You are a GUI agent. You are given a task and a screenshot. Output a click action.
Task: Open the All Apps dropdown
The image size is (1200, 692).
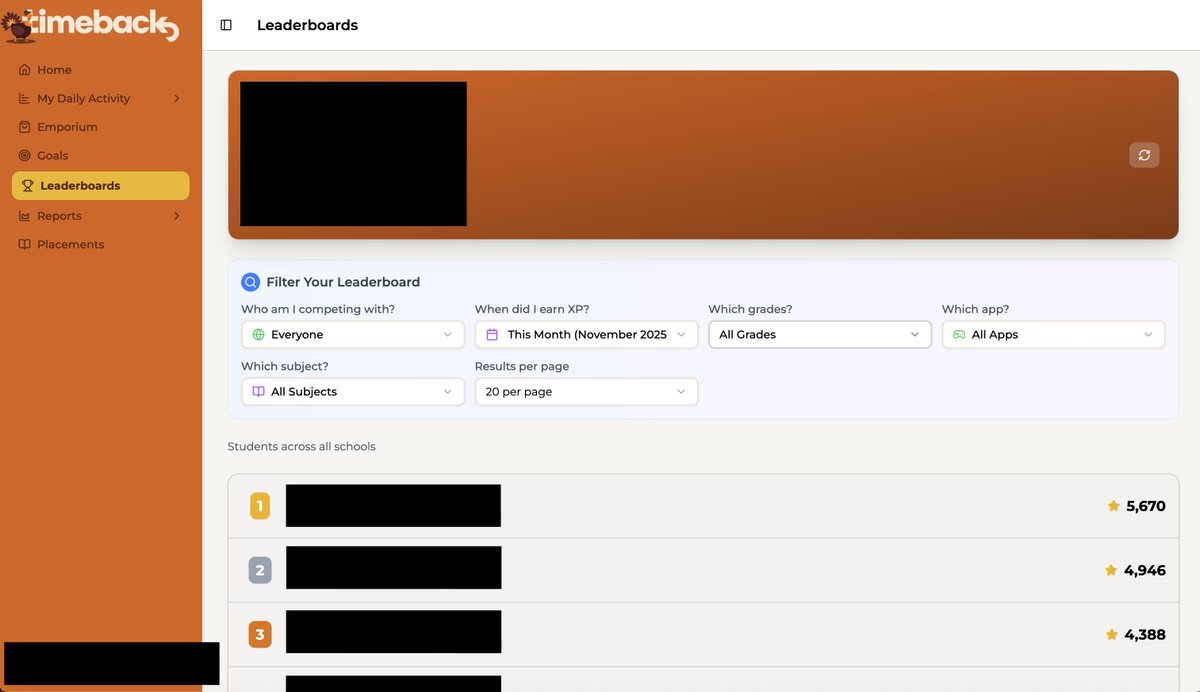1053,335
